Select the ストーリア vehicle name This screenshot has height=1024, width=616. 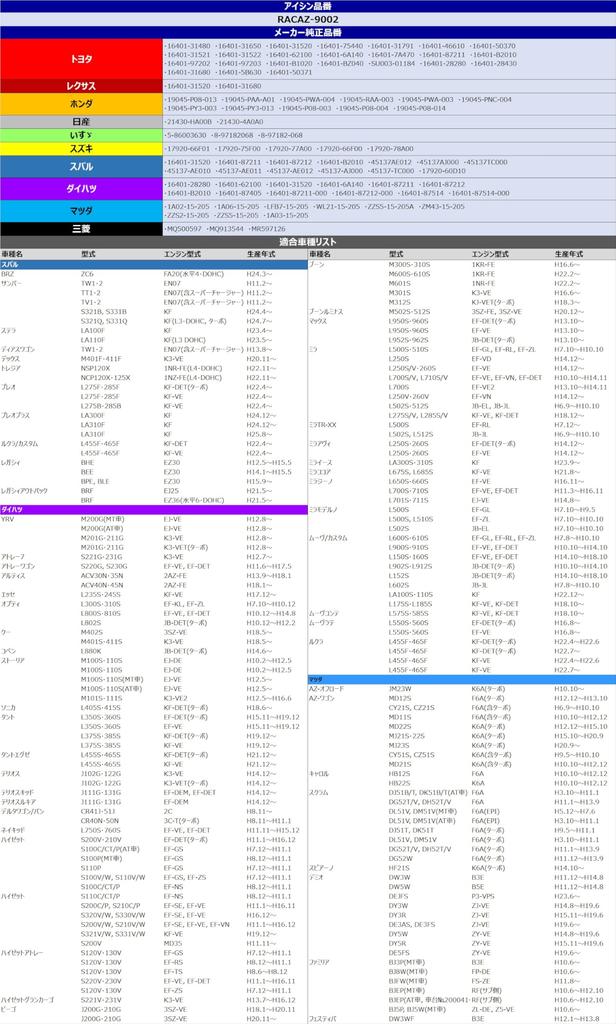[12, 661]
